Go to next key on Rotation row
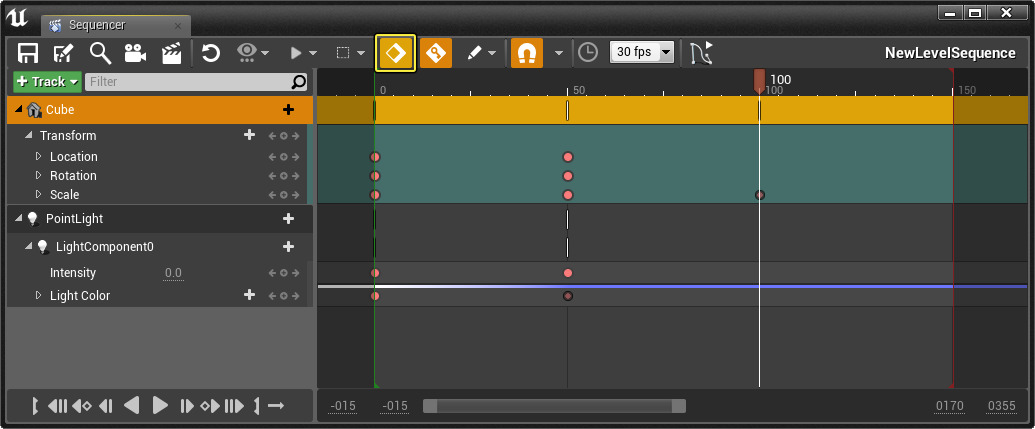The width and height of the screenshot is (1035, 429). click(x=295, y=176)
